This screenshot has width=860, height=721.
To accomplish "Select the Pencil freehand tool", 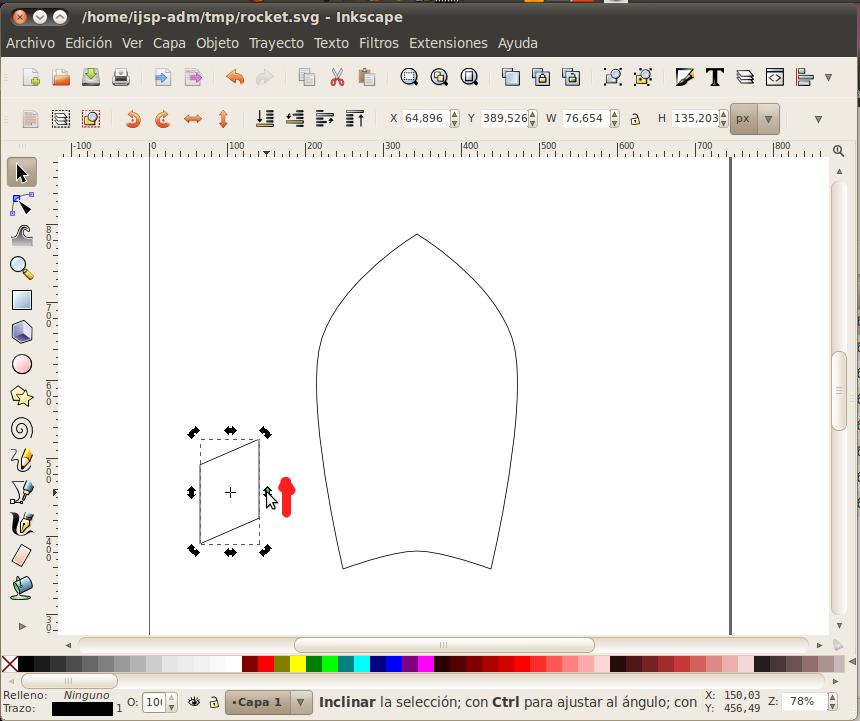I will point(22,460).
